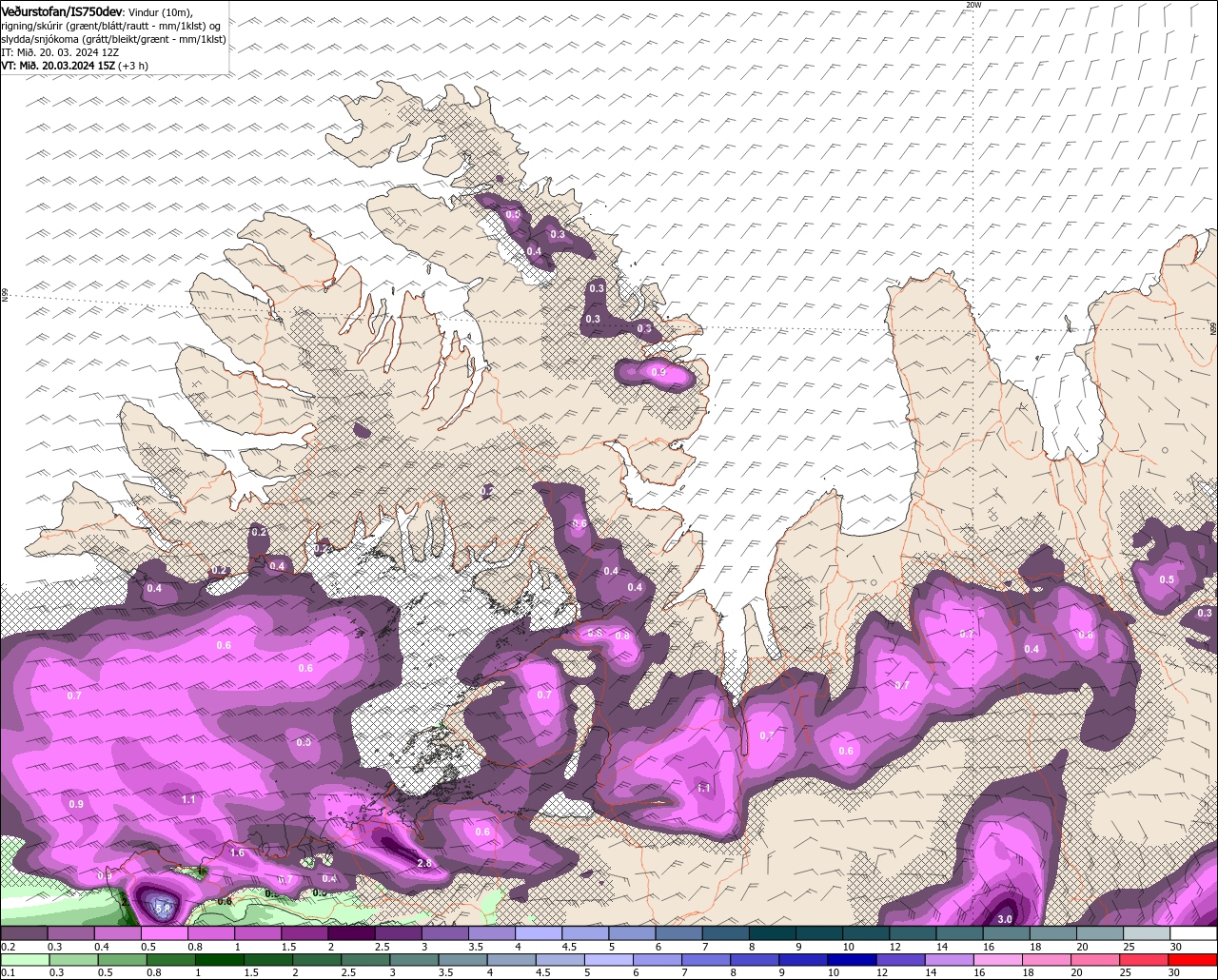
Task: Click the 3.5 label on rain legend
Action: point(445,972)
